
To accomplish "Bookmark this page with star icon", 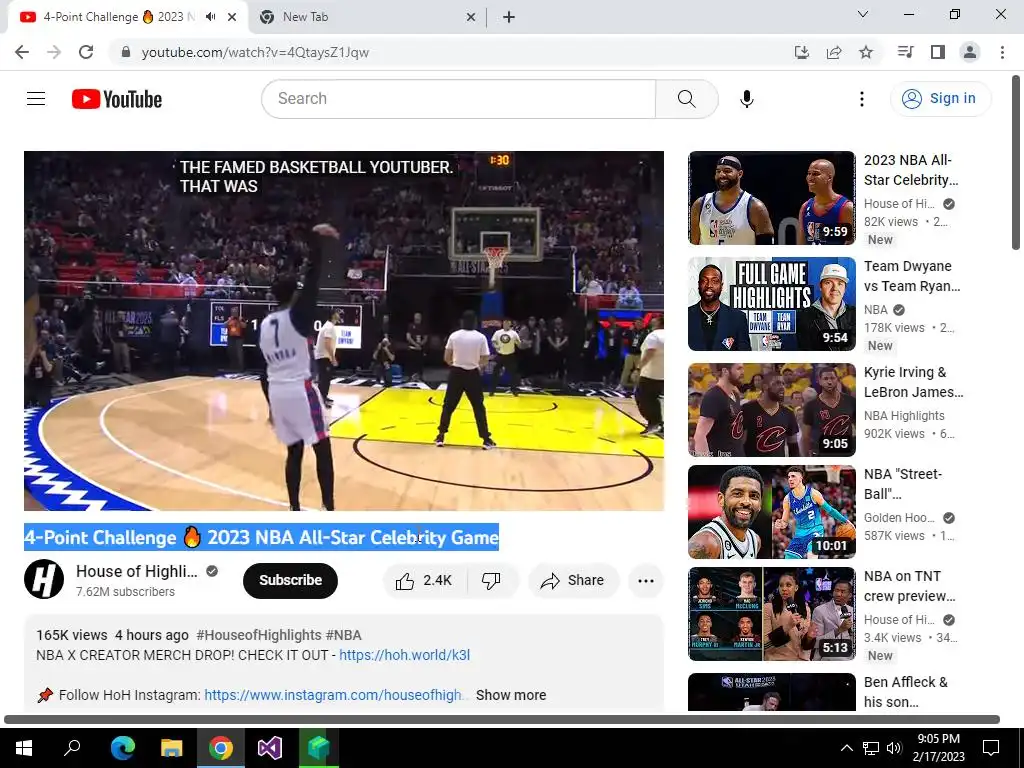I will 866,52.
